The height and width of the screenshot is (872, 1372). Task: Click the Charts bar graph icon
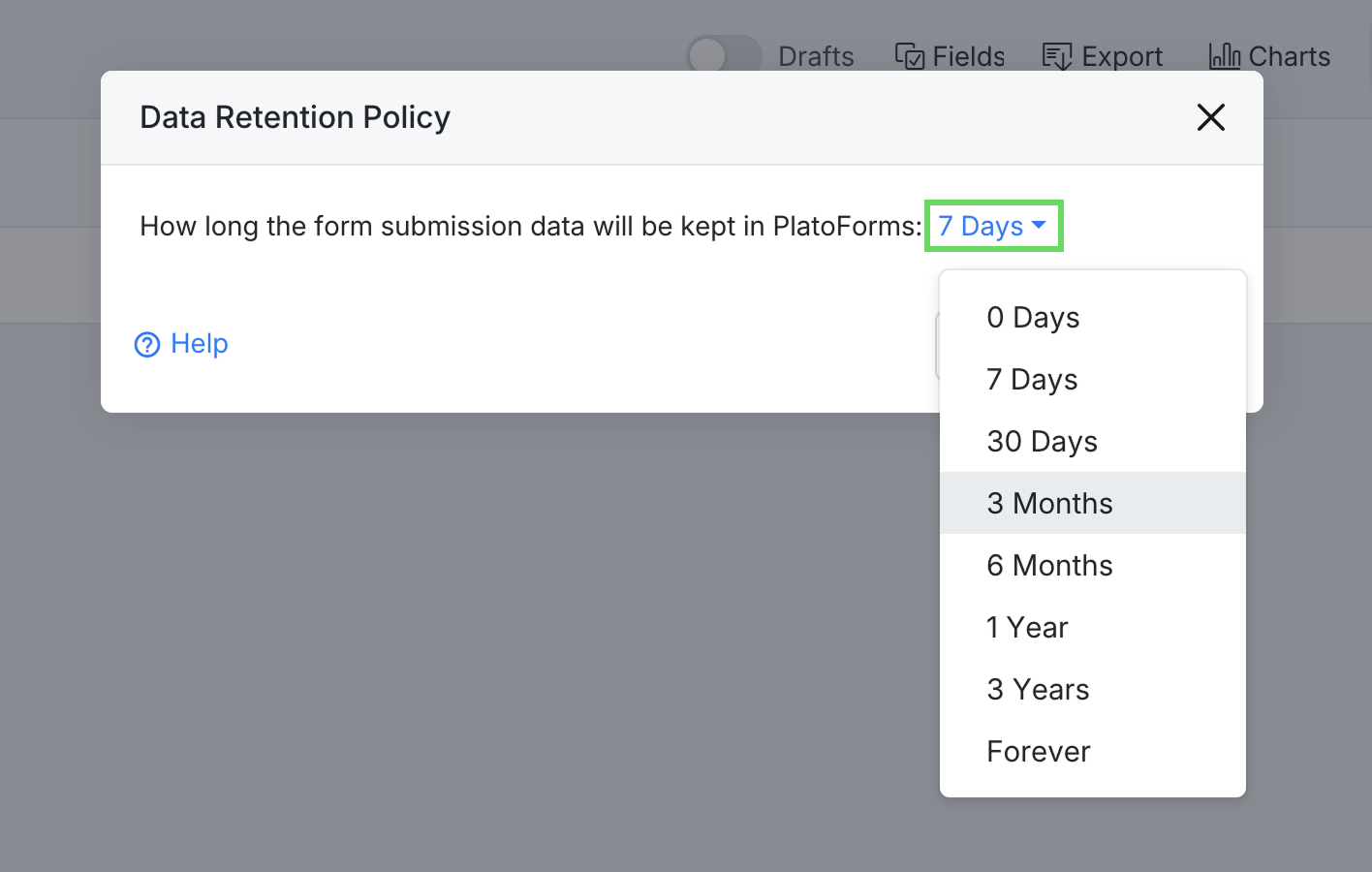click(x=1224, y=56)
